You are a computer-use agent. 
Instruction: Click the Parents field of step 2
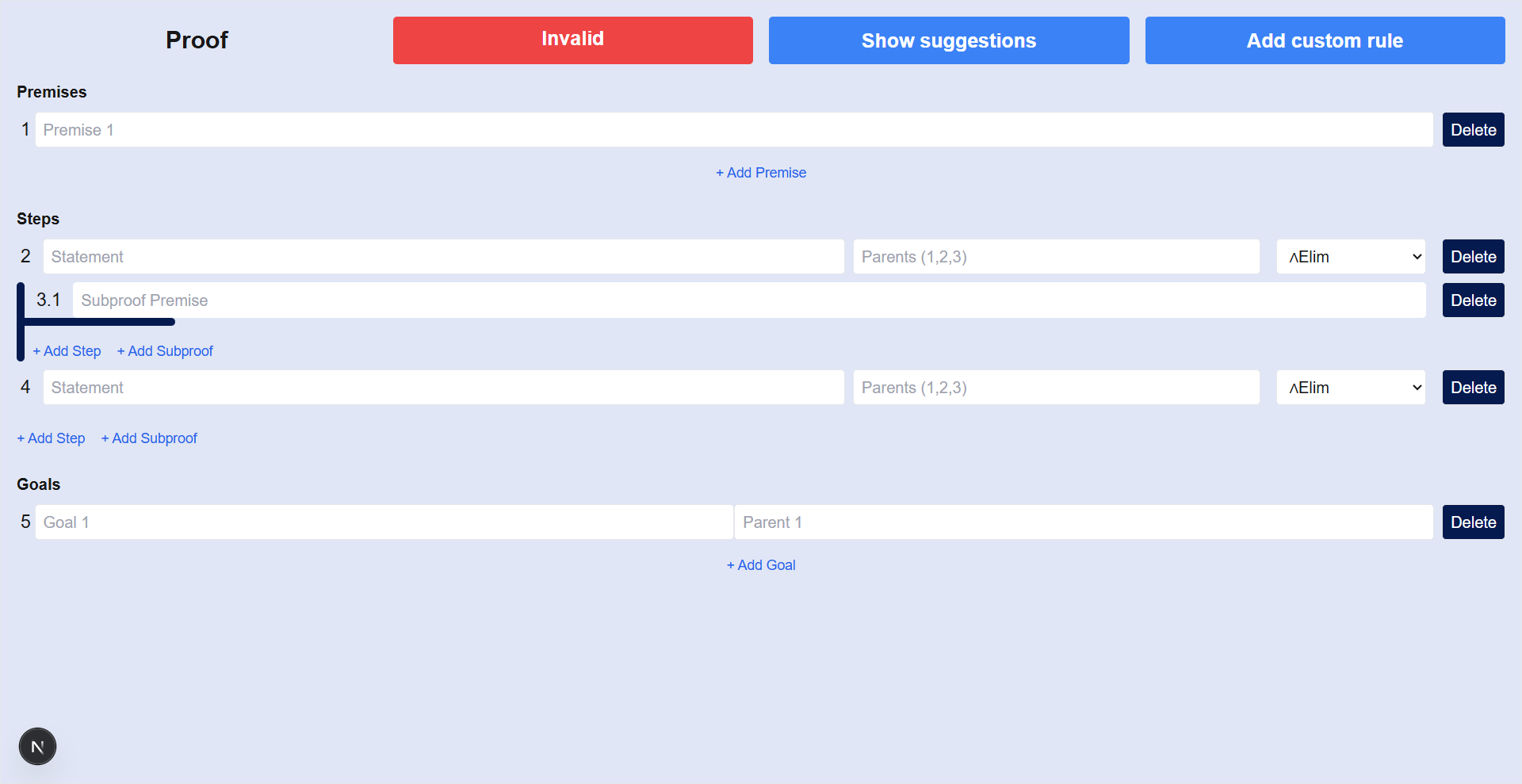click(1055, 256)
